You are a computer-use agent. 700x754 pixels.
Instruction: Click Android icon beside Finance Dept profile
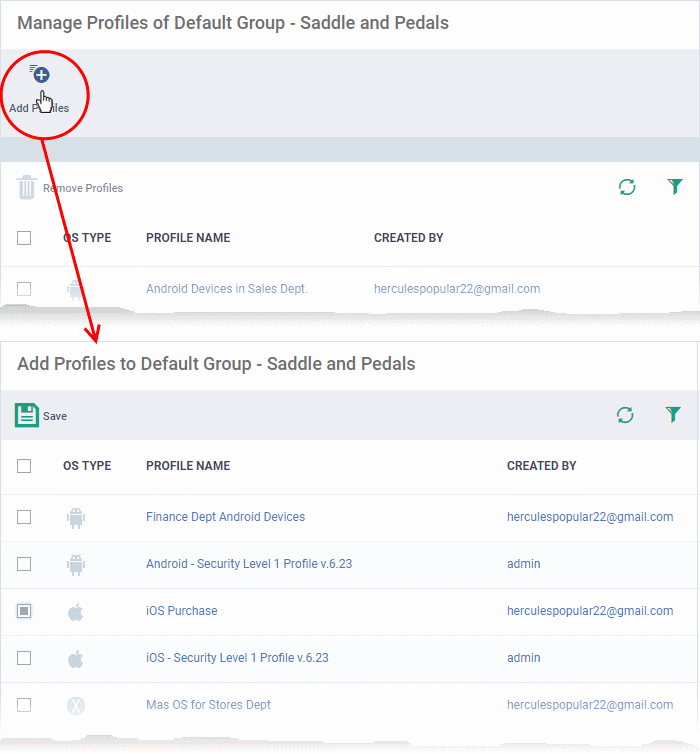pos(76,518)
